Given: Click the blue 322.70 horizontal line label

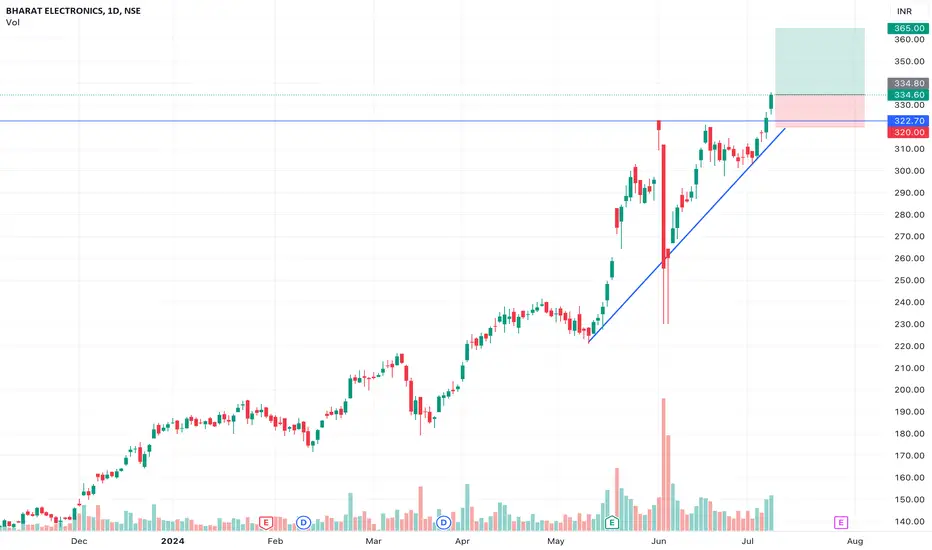Looking at the screenshot, I should click(908, 121).
